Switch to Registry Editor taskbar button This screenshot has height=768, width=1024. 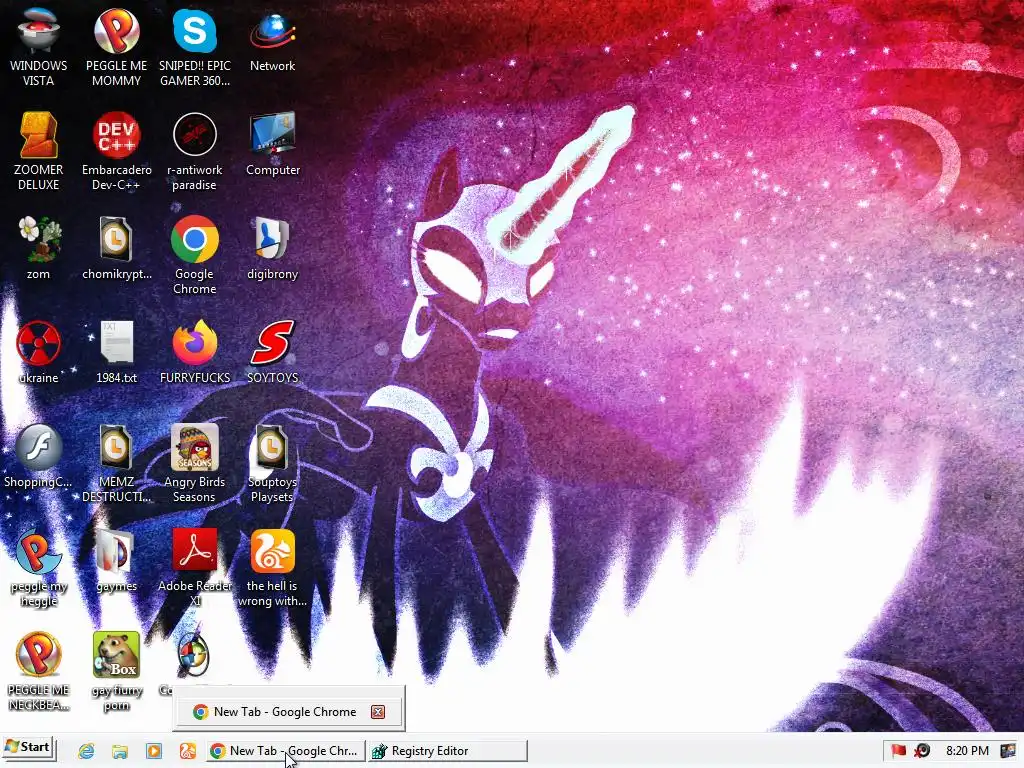pyautogui.click(x=447, y=751)
